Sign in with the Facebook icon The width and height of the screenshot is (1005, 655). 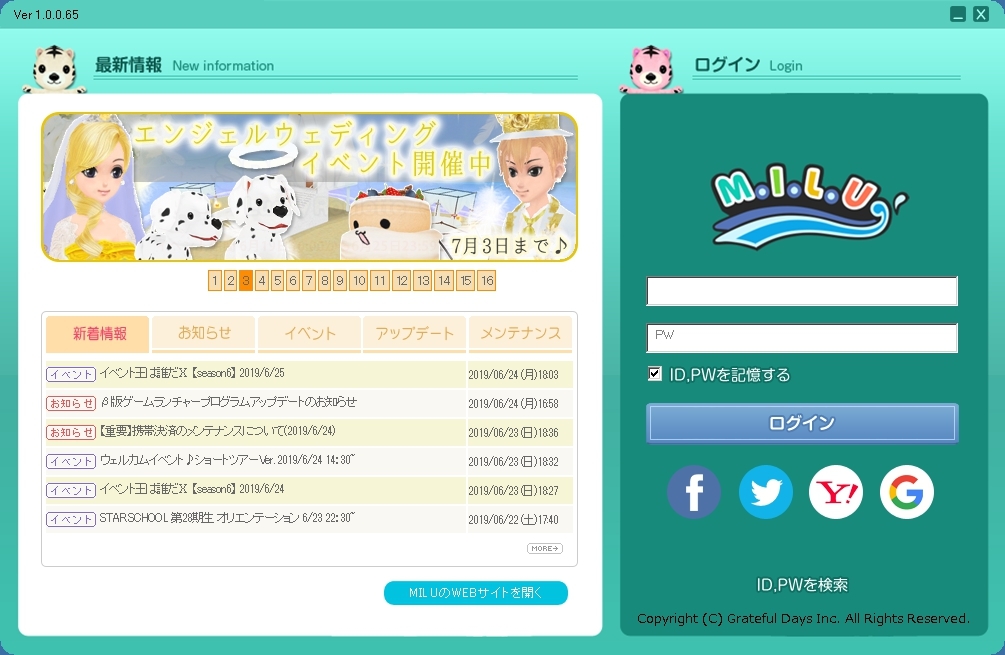pos(694,492)
